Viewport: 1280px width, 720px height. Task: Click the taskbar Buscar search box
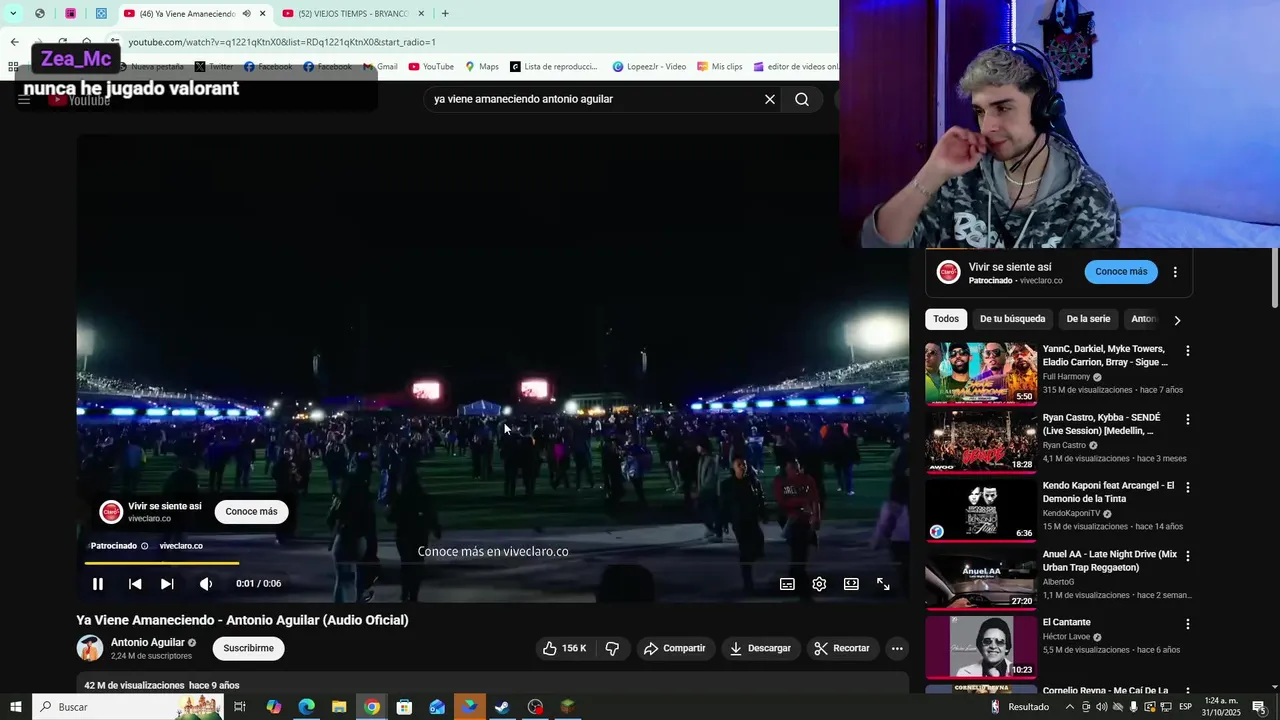(128, 707)
